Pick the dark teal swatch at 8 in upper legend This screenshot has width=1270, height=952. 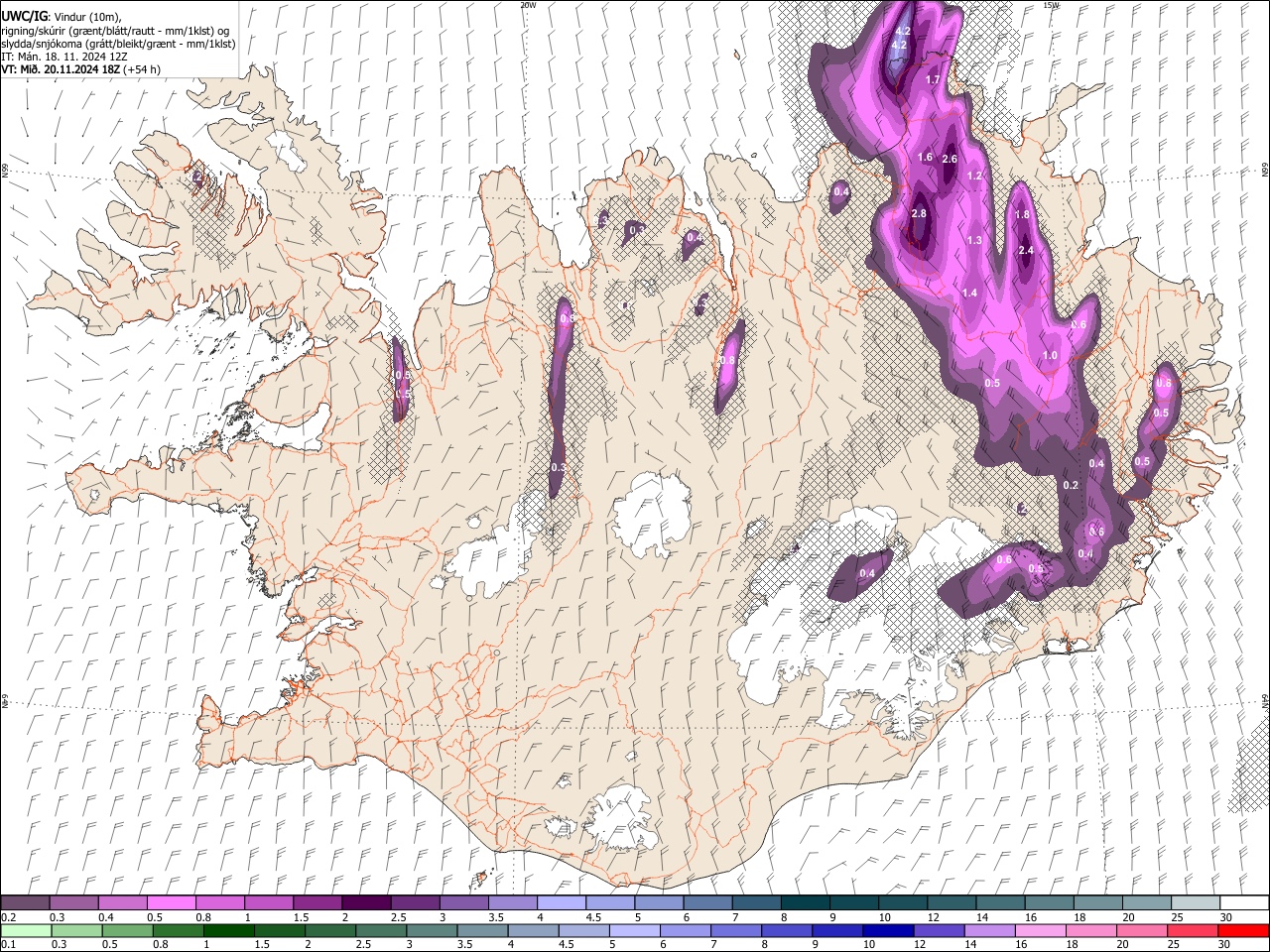click(x=806, y=903)
